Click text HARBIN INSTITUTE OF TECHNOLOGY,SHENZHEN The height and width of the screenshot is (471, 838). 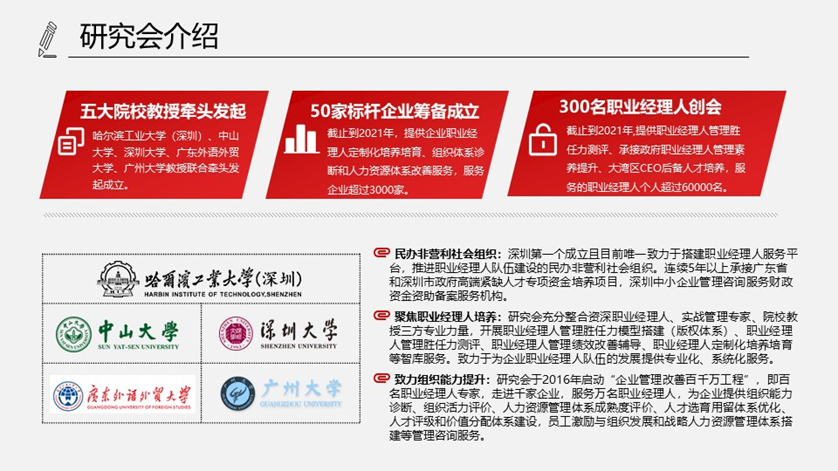[223, 294]
